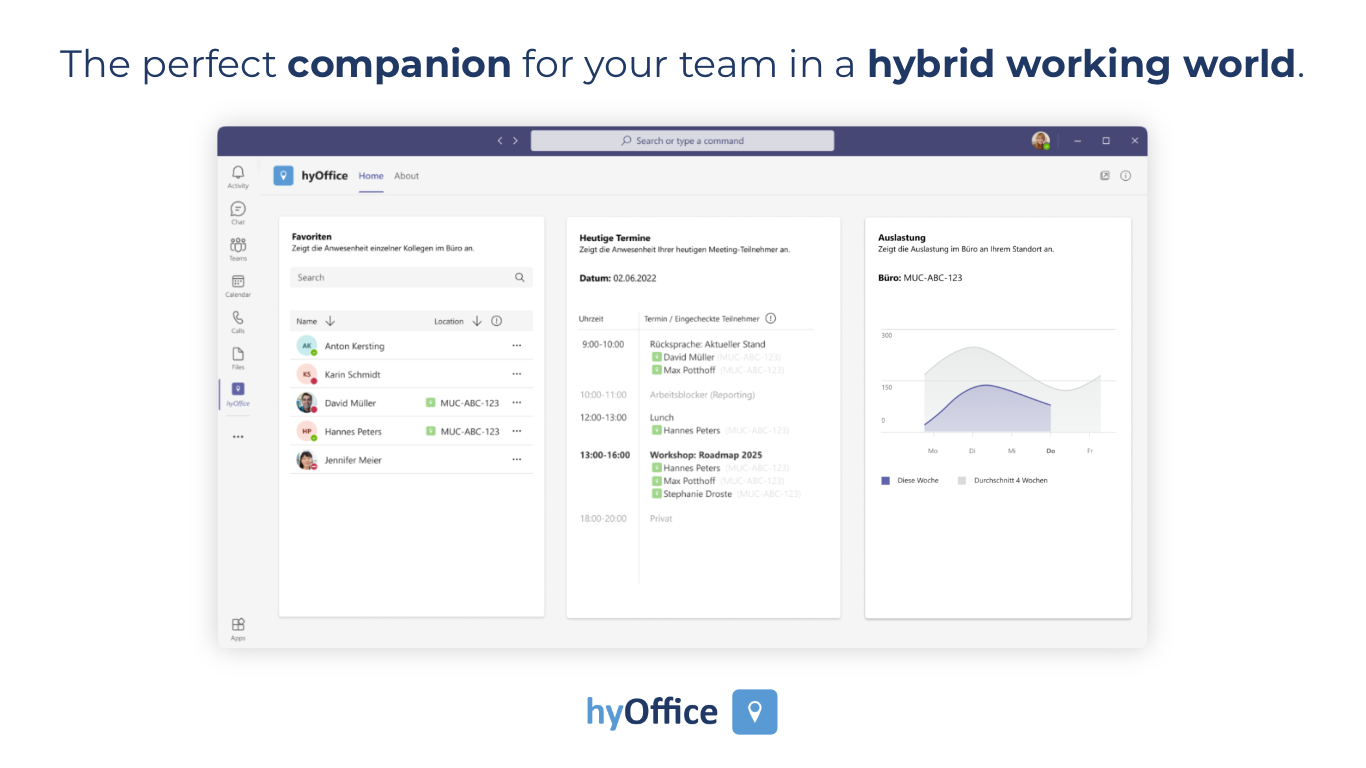Select Jennifer Meier's name
Screen dimensions: 1366x768
tap(353, 460)
